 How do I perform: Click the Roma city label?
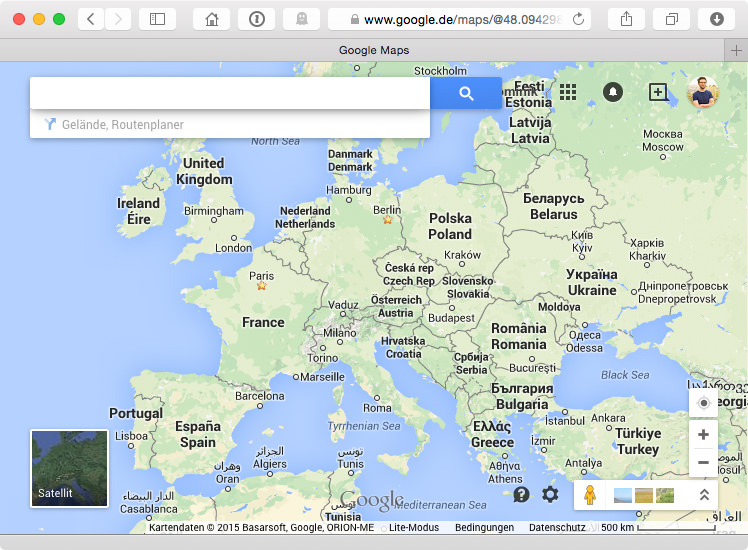click(377, 408)
